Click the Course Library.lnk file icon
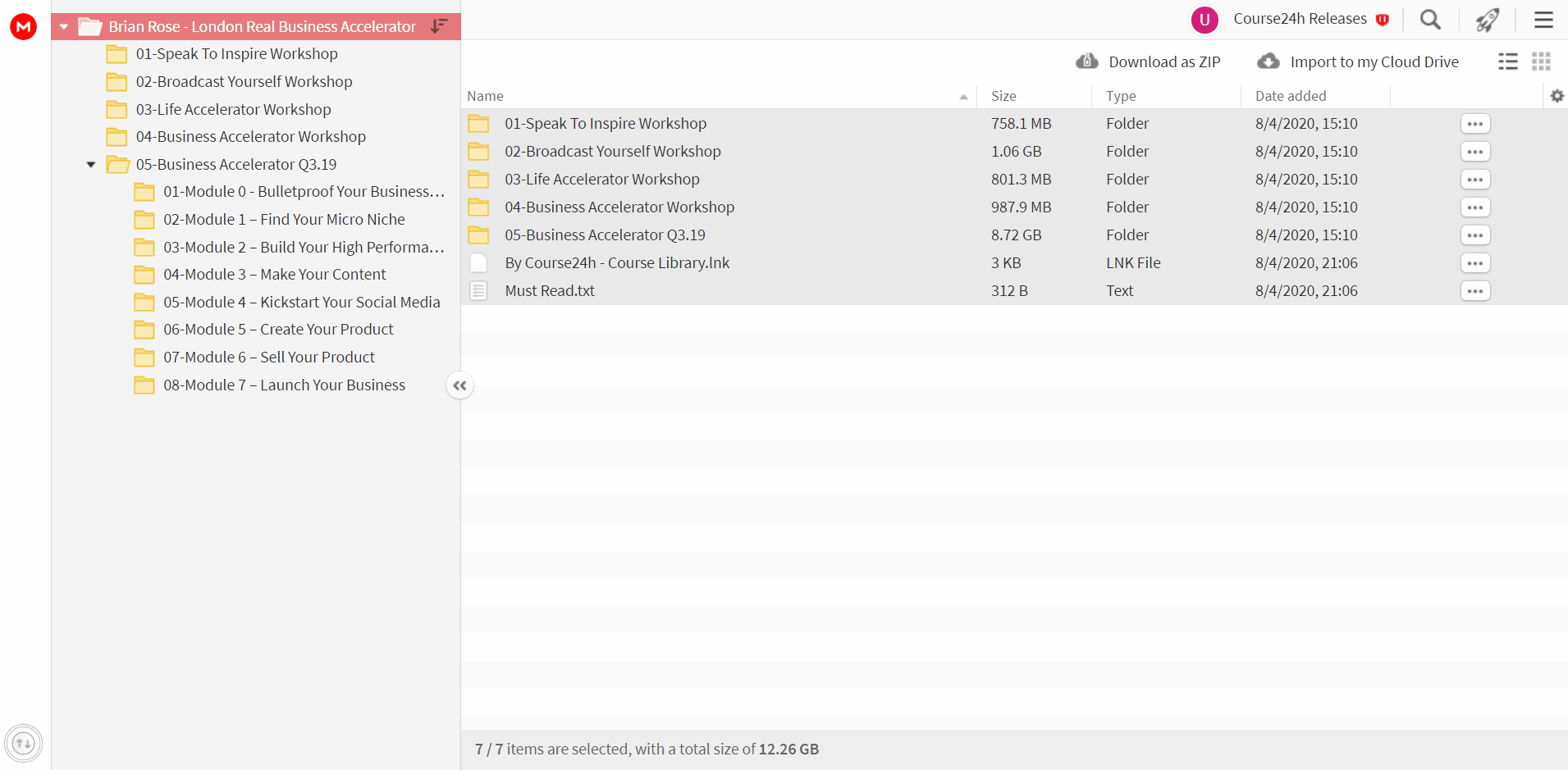 478,262
